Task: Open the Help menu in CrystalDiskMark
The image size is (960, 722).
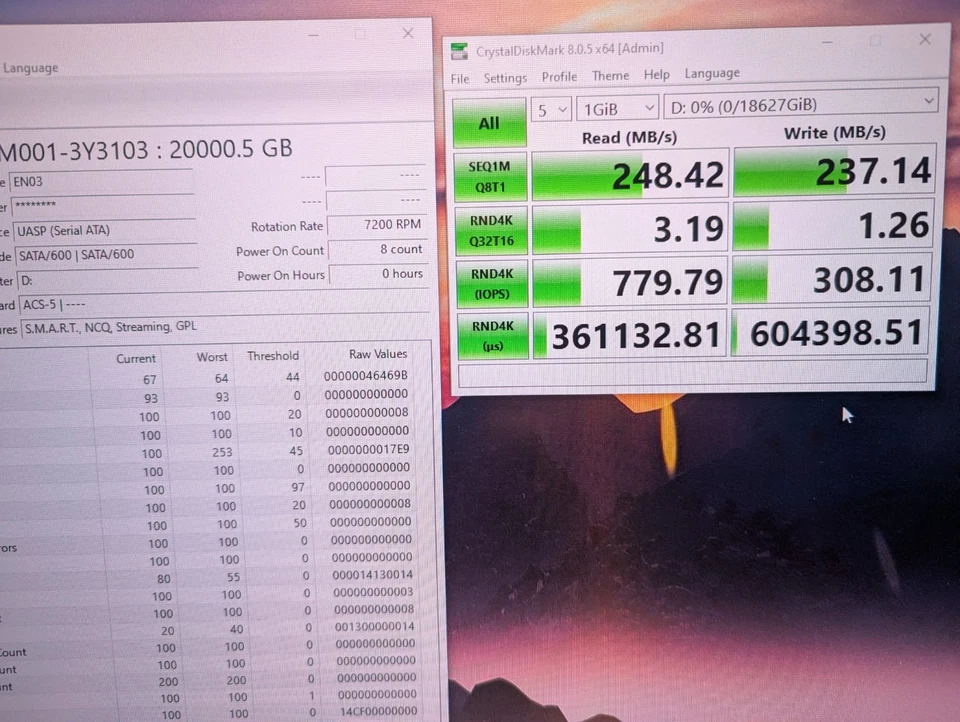Action: 657,77
